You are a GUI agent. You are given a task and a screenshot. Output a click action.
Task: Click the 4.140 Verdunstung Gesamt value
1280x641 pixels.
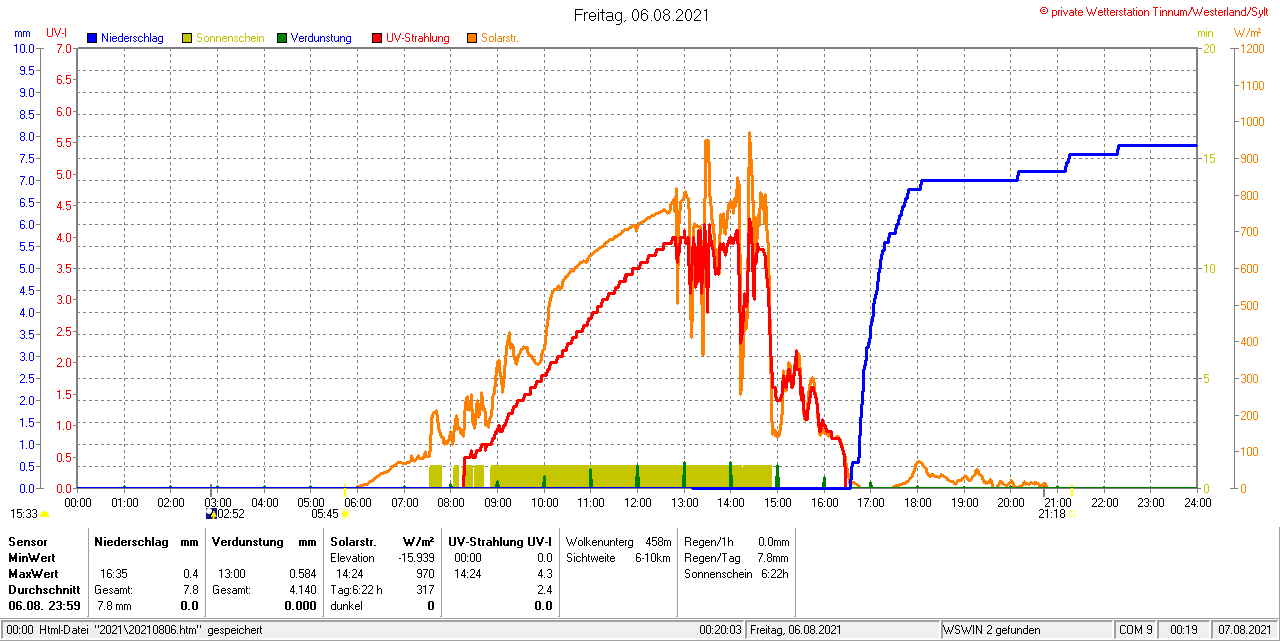(x=301, y=590)
